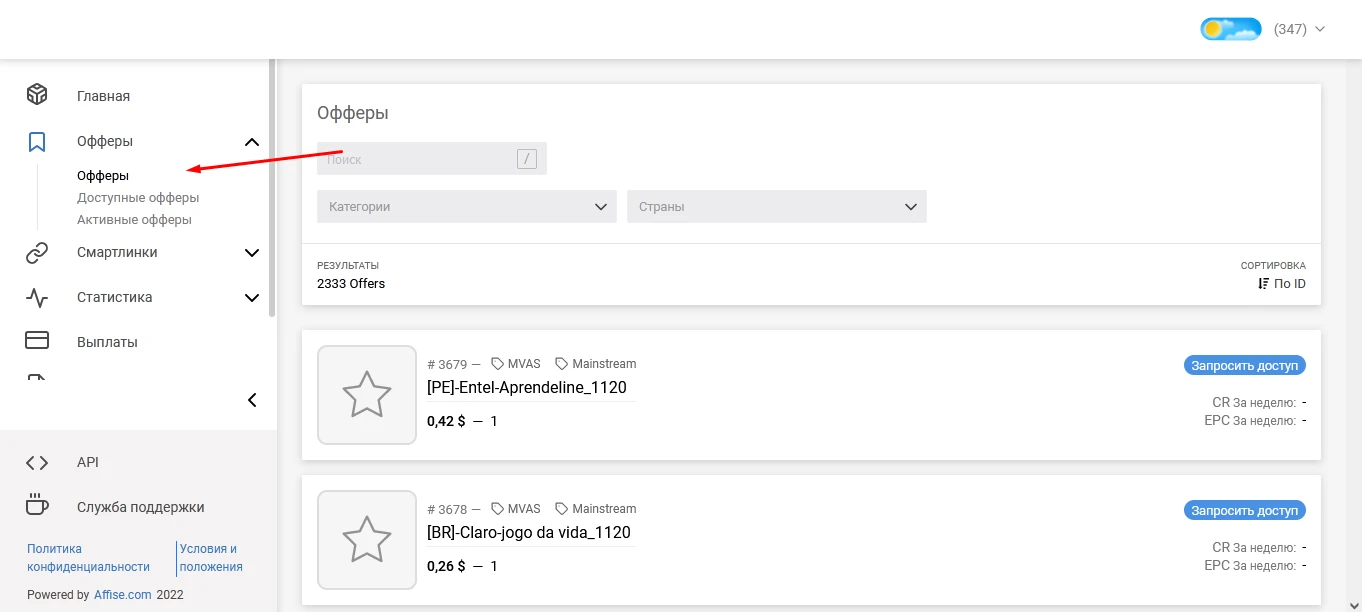Click star placeholder of offer 3679
Image resolution: width=1362 pixels, height=612 pixels.
click(x=367, y=395)
